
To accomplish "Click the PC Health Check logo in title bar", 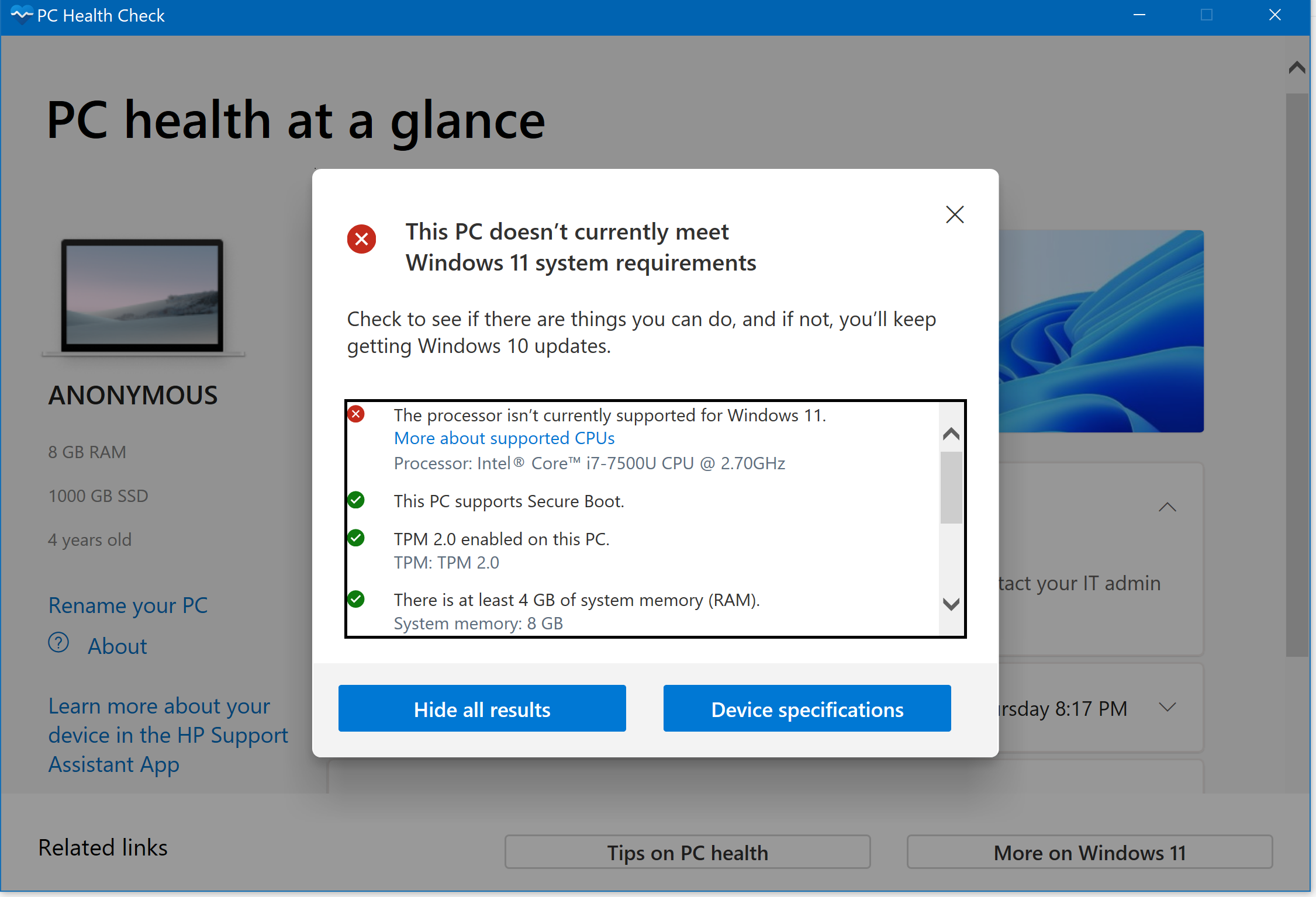I will click(22, 15).
